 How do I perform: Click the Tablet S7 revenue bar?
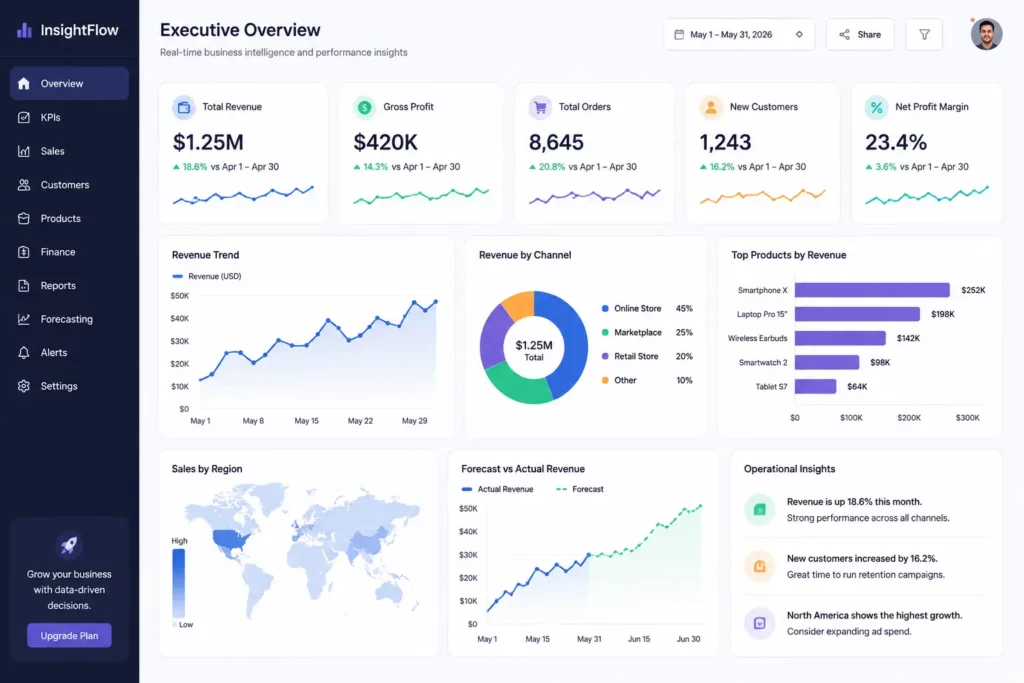[x=815, y=387]
